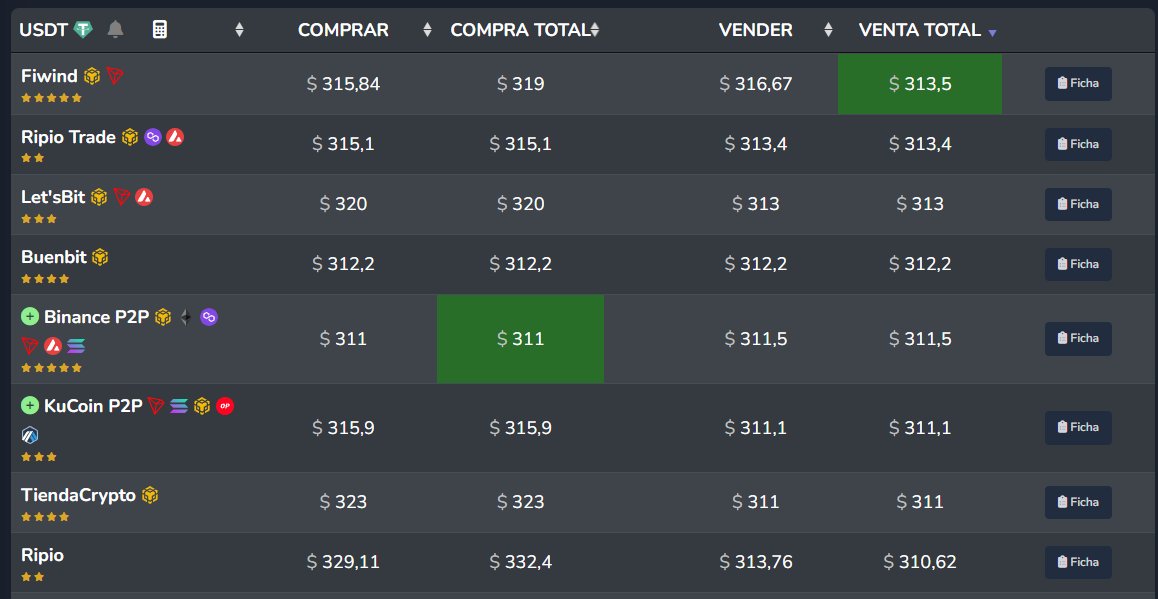The height and width of the screenshot is (599, 1158).
Task: Select Ripio's $ 313,76 sell price
Action: [756, 562]
